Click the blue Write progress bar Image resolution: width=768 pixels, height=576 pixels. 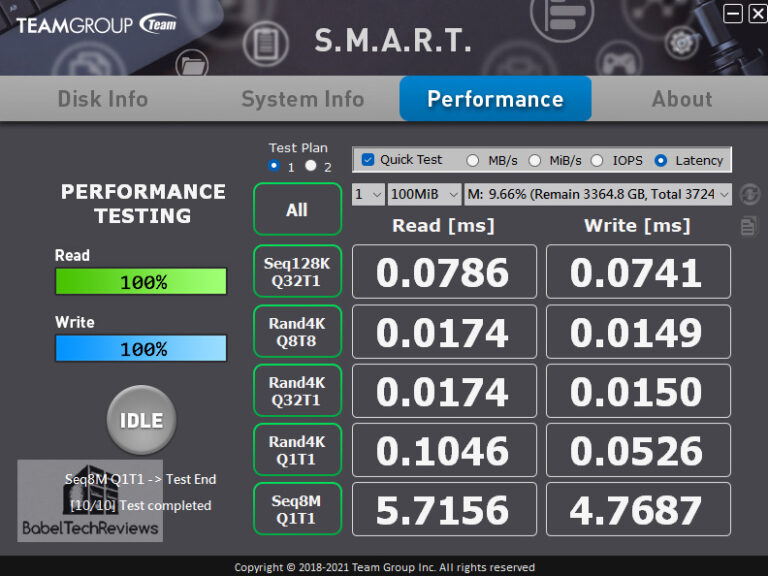(x=141, y=348)
